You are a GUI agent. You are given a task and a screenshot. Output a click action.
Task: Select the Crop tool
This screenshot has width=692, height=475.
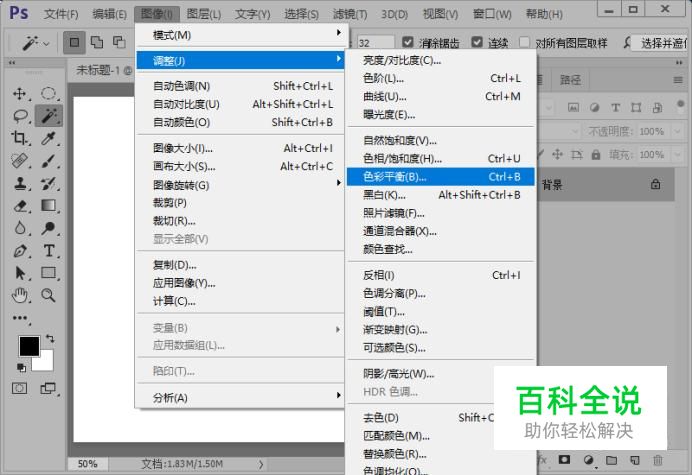[20, 138]
